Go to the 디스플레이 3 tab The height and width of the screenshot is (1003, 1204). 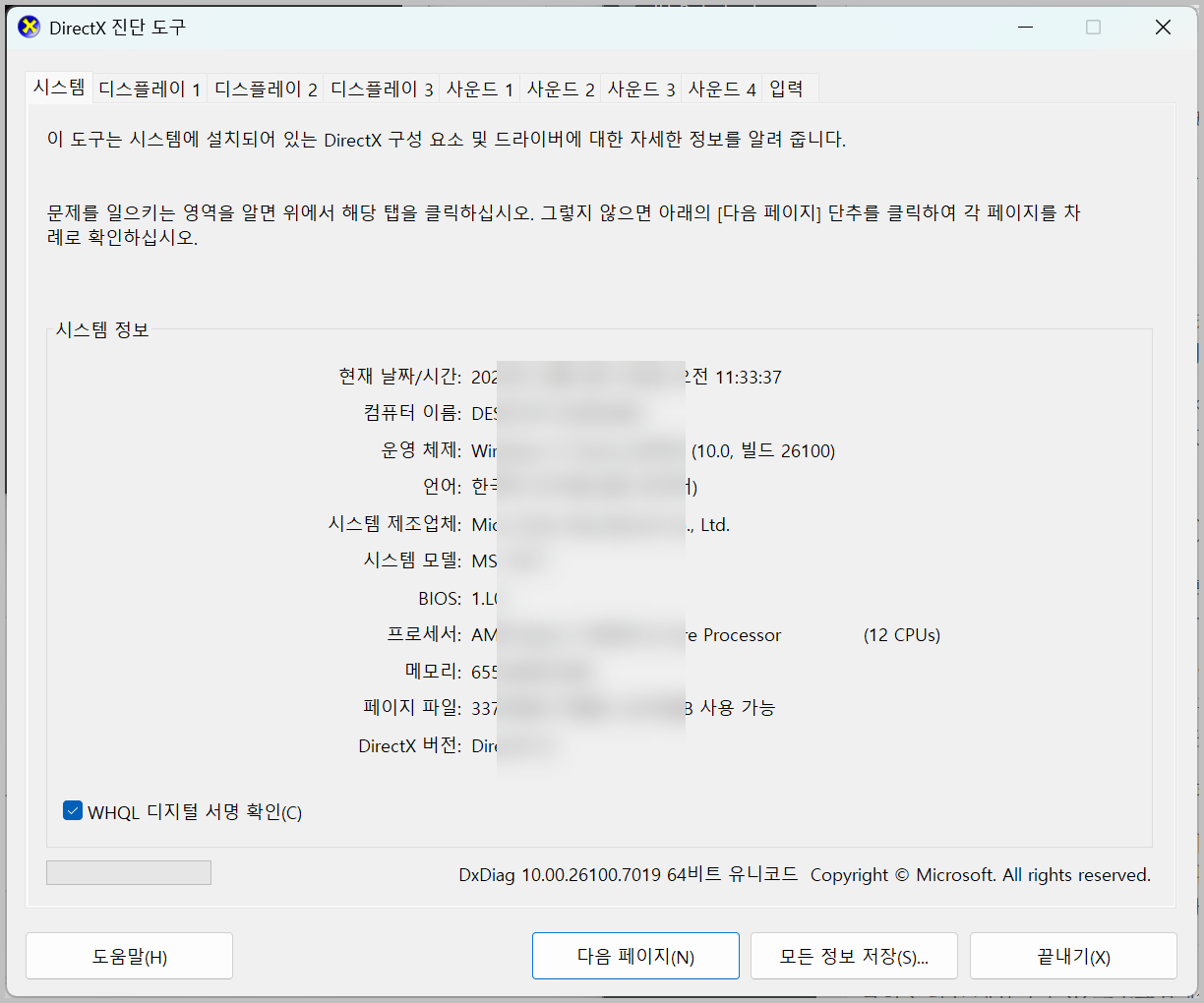tap(382, 89)
